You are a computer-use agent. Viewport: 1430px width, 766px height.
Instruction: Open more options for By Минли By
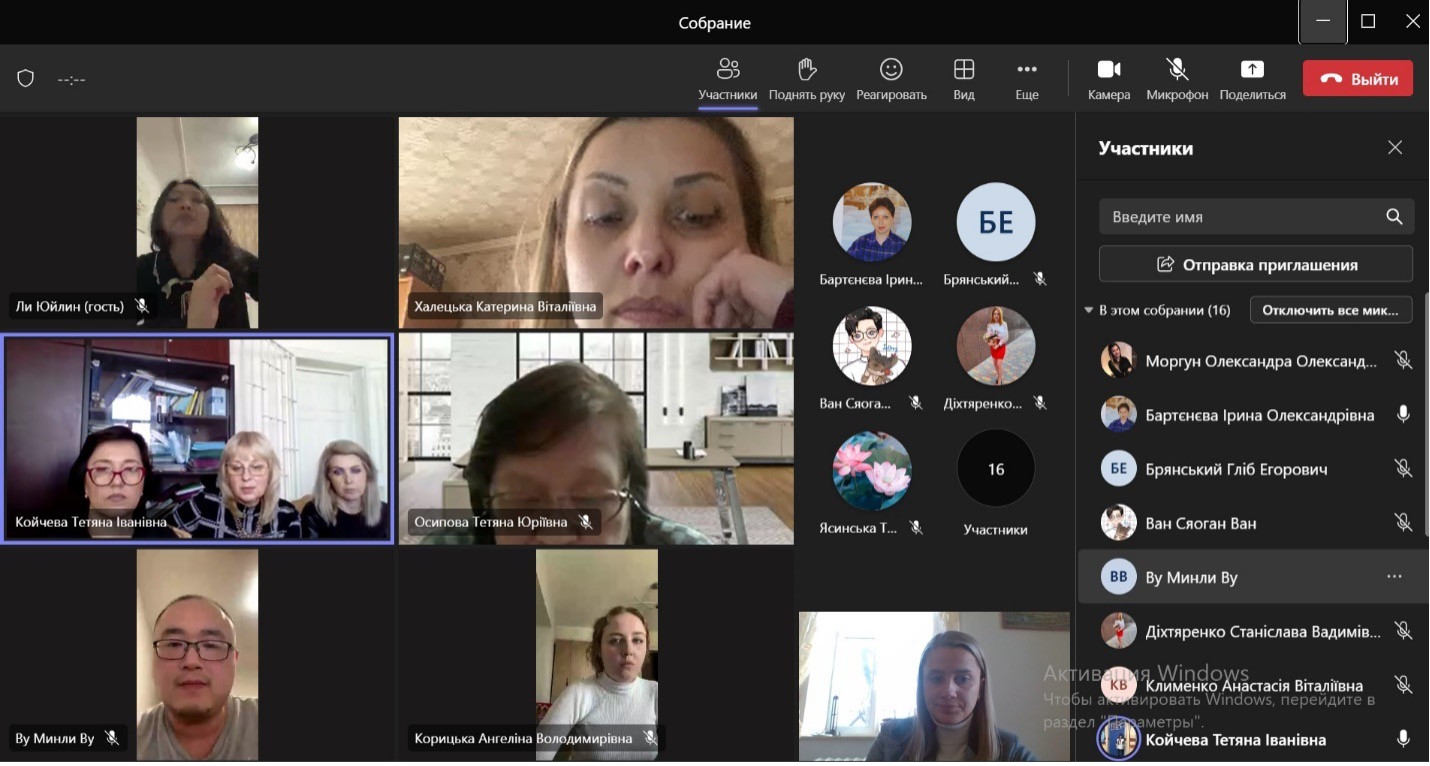click(x=1394, y=576)
